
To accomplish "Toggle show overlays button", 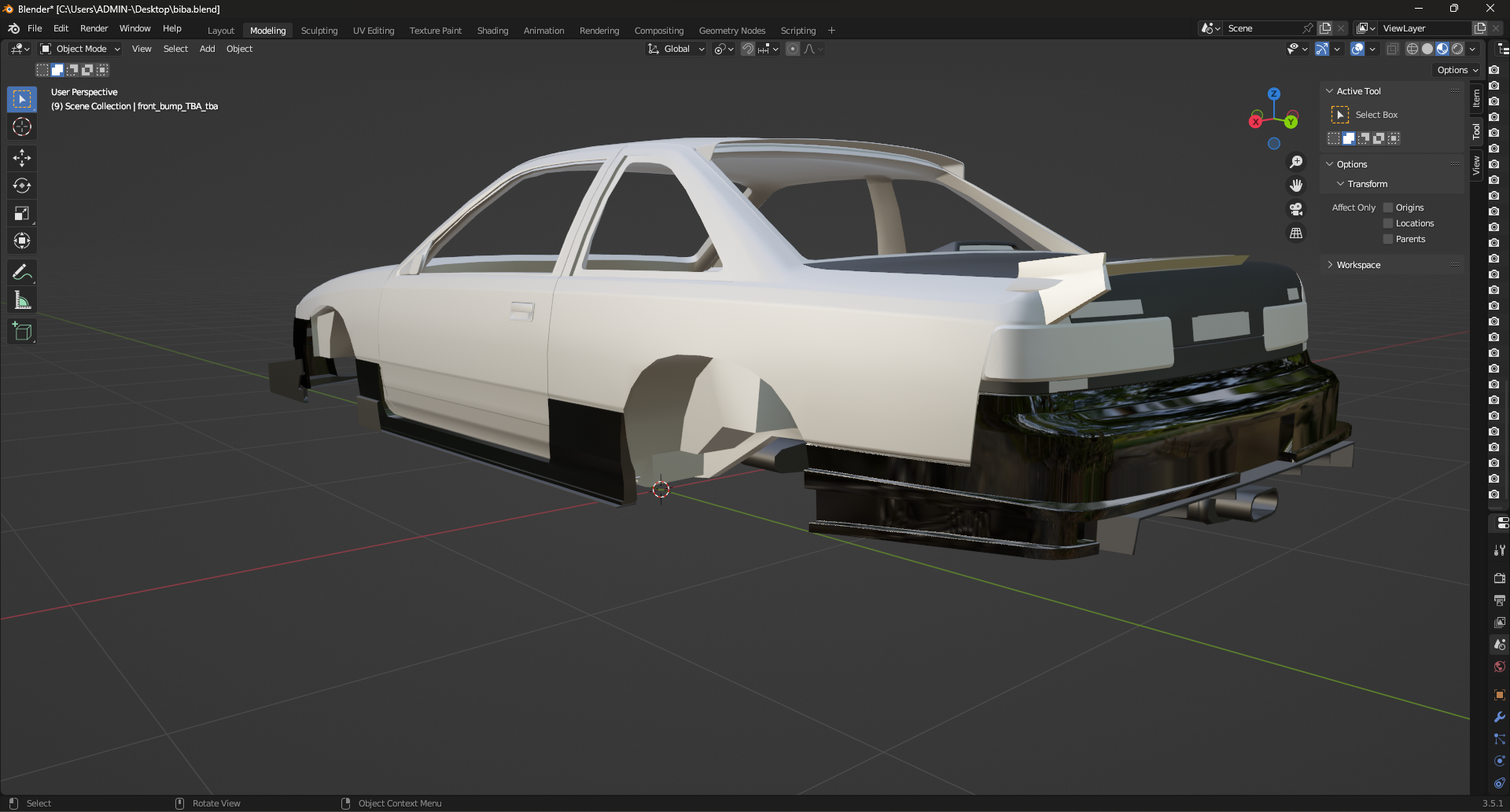I will coord(1357,49).
